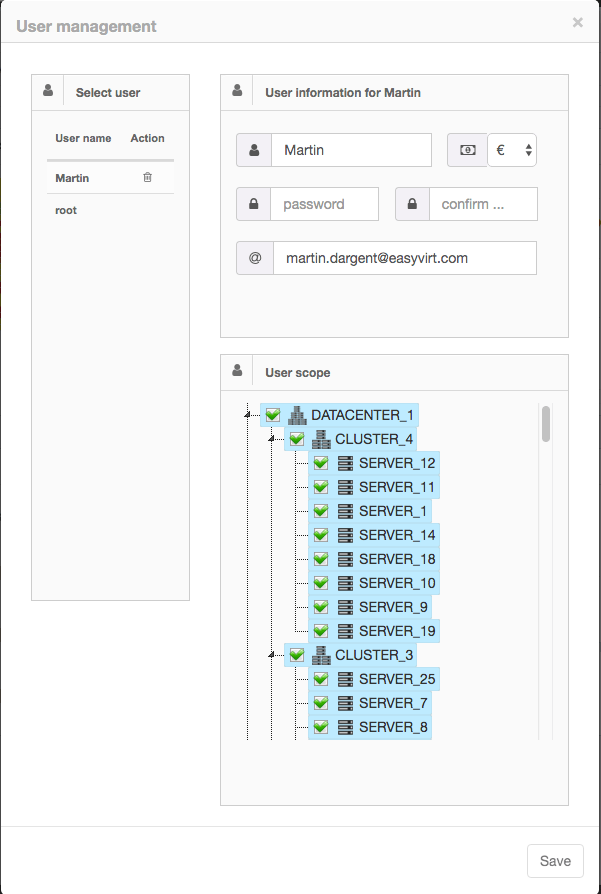Screen dimensions: 601x894
Task: Uncheck the CLUSTER_4 checkbox
Action: (x=297, y=439)
